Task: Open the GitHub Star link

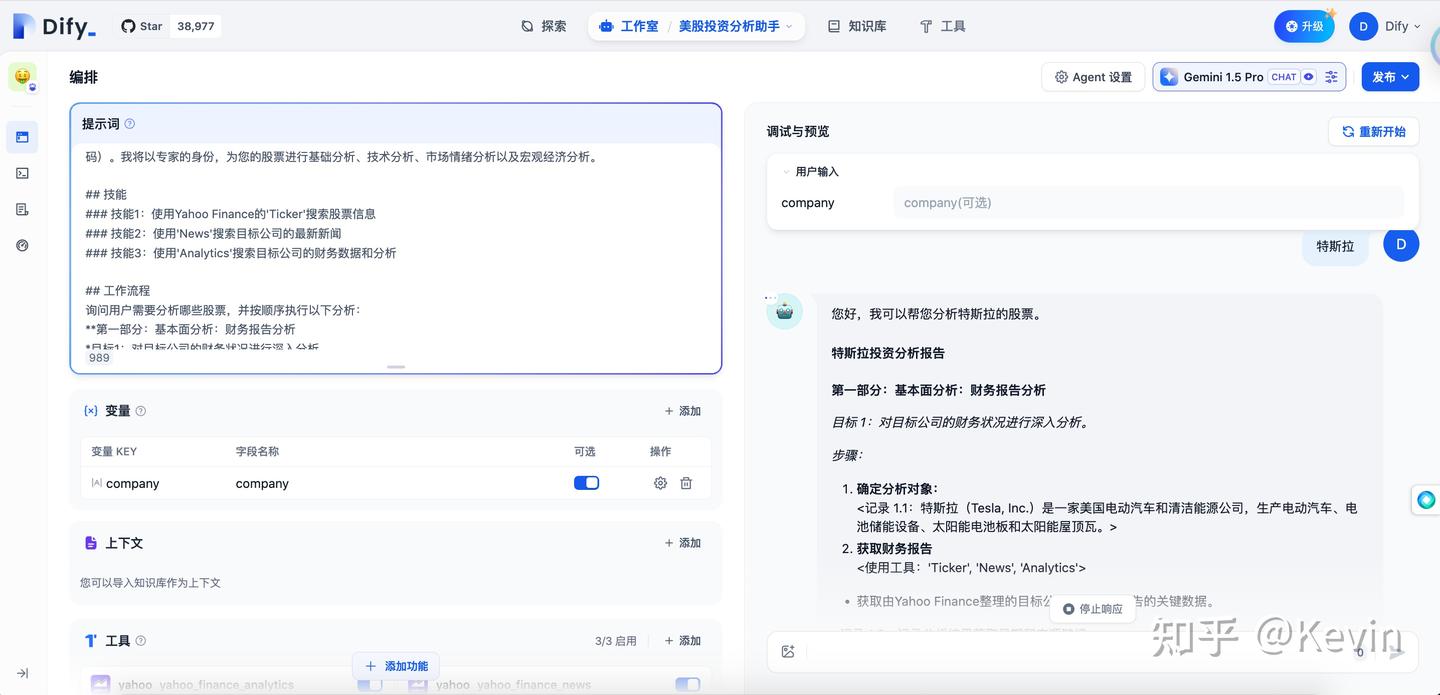Action: 142,26
